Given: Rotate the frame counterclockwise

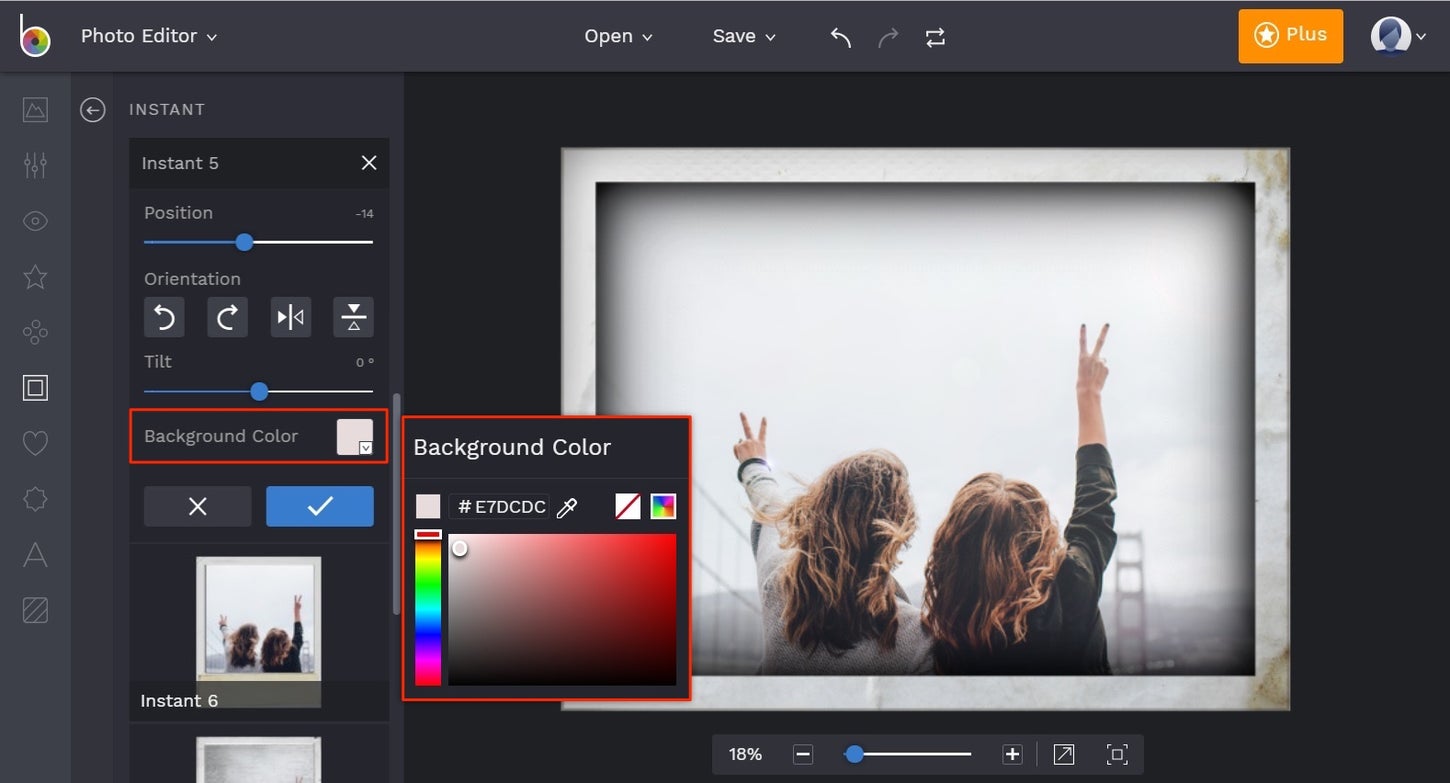Looking at the screenshot, I should pos(164,318).
